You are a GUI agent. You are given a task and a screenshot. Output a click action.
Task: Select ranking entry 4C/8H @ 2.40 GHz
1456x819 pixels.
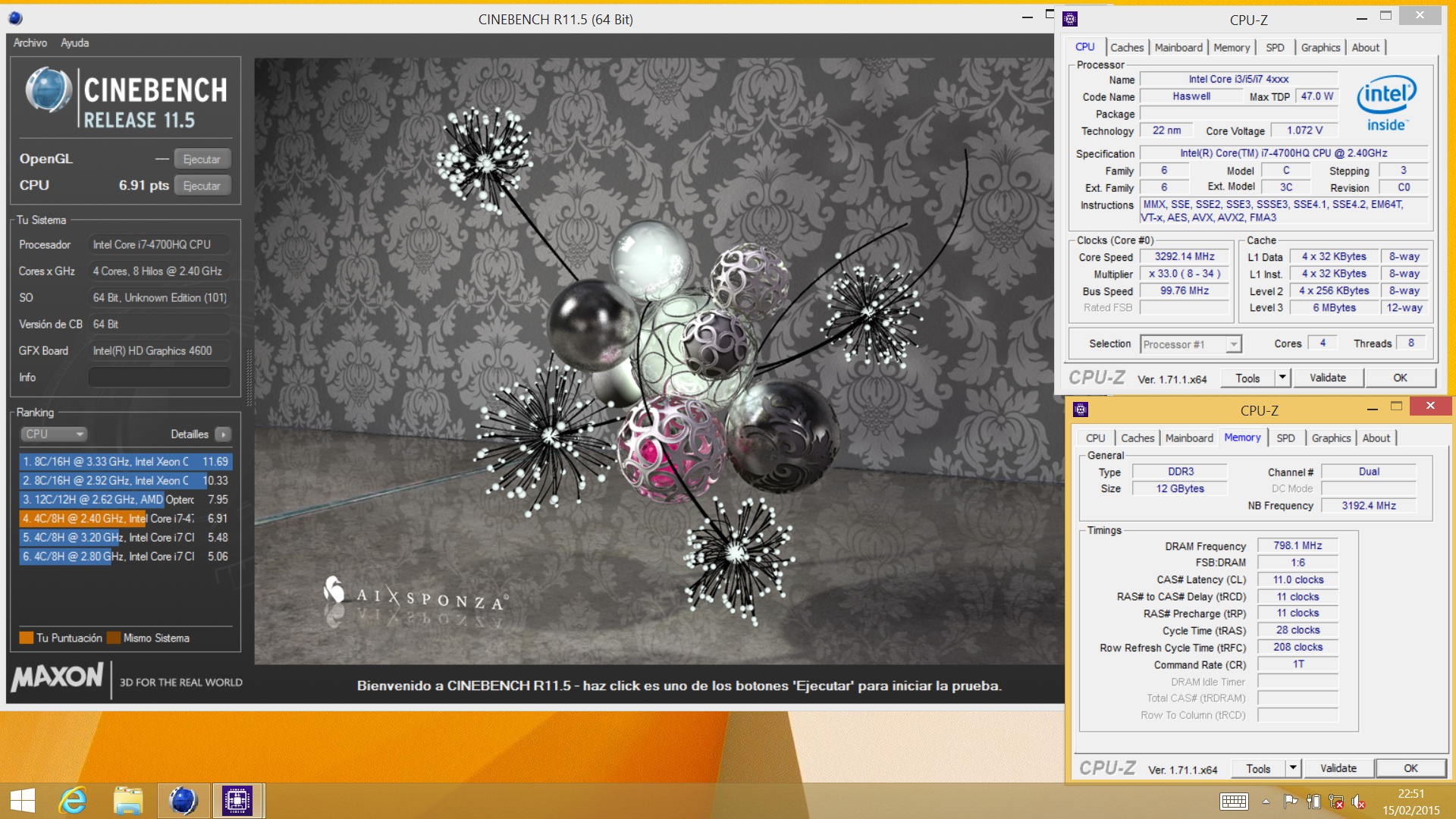(x=126, y=518)
